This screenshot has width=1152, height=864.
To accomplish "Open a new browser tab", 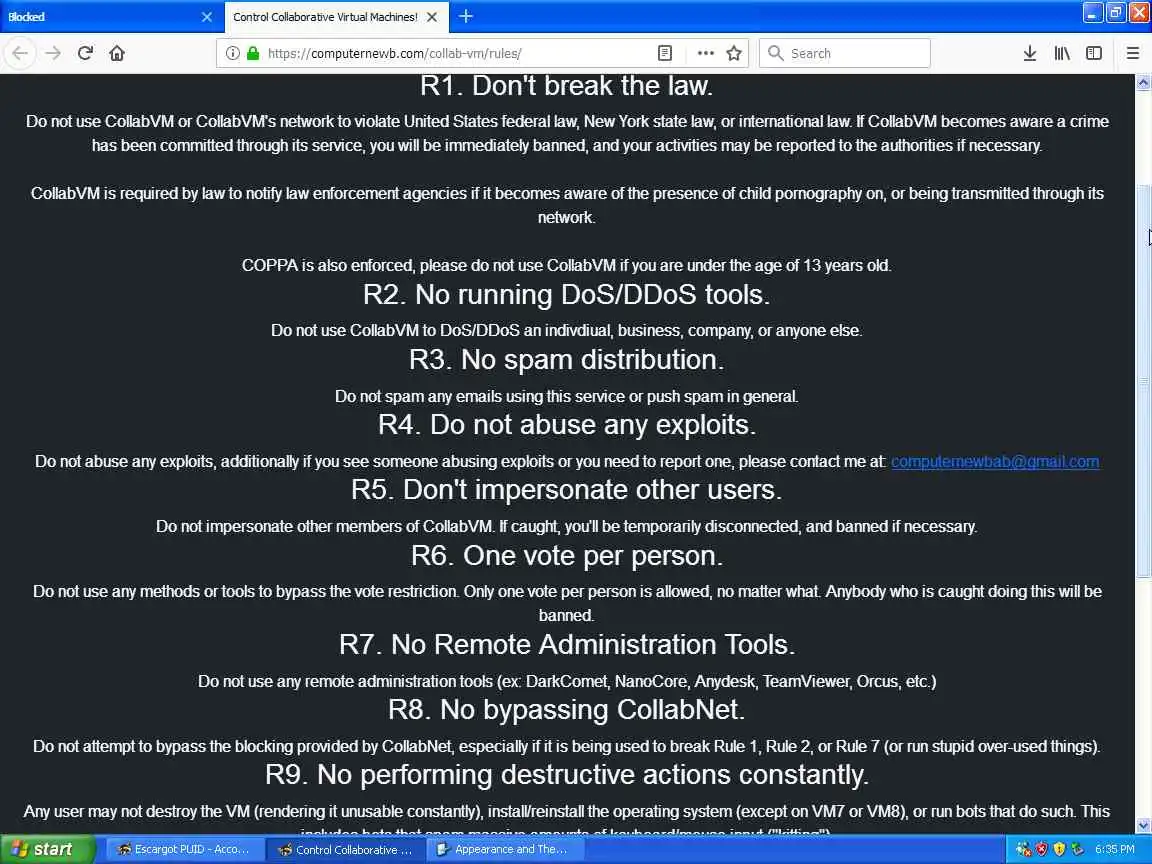I will pos(466,16).
